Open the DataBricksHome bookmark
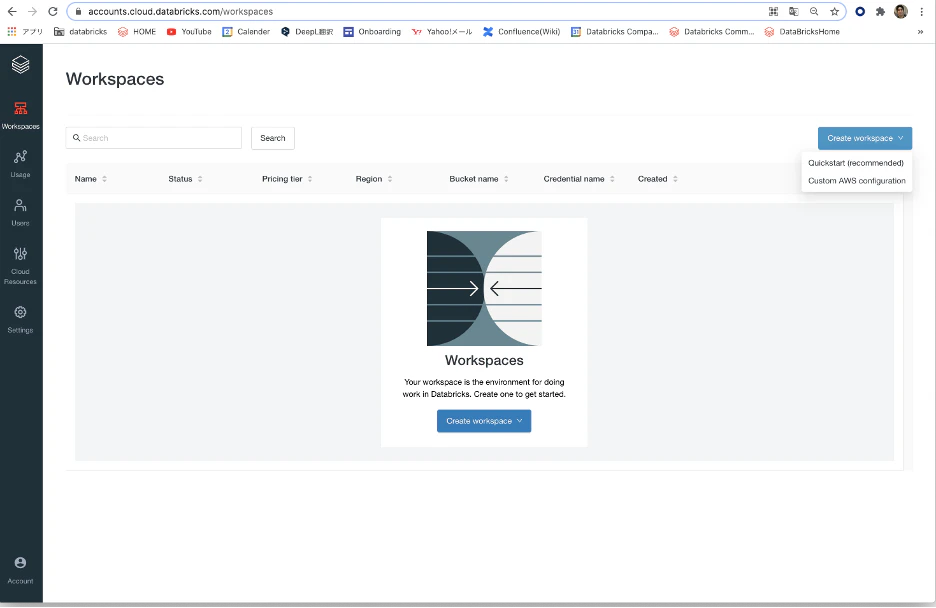Image resolution: width=936 pixels, height=608 pixels. point(802,32)
